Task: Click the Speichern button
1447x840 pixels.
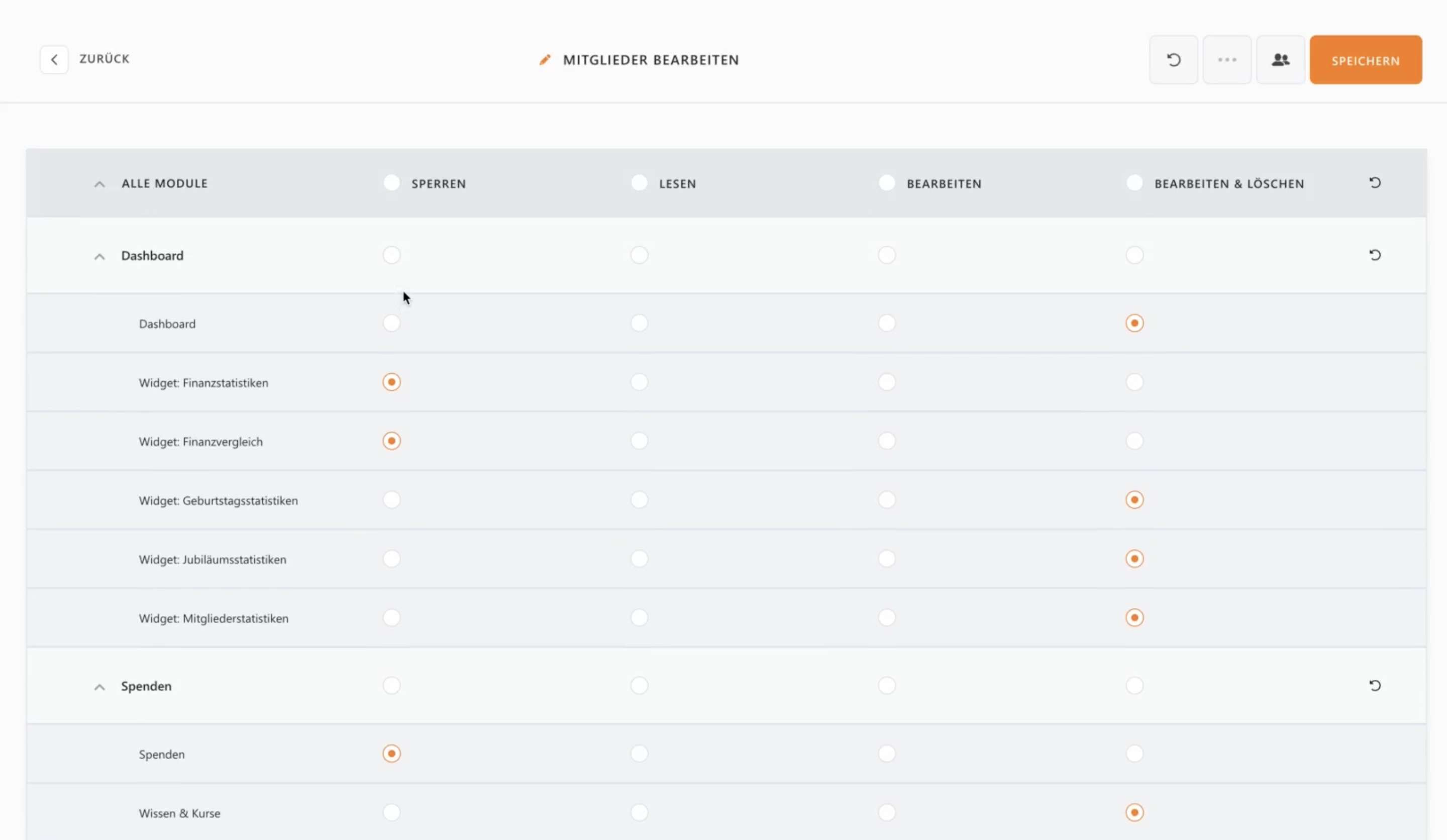Action: 1366,60
